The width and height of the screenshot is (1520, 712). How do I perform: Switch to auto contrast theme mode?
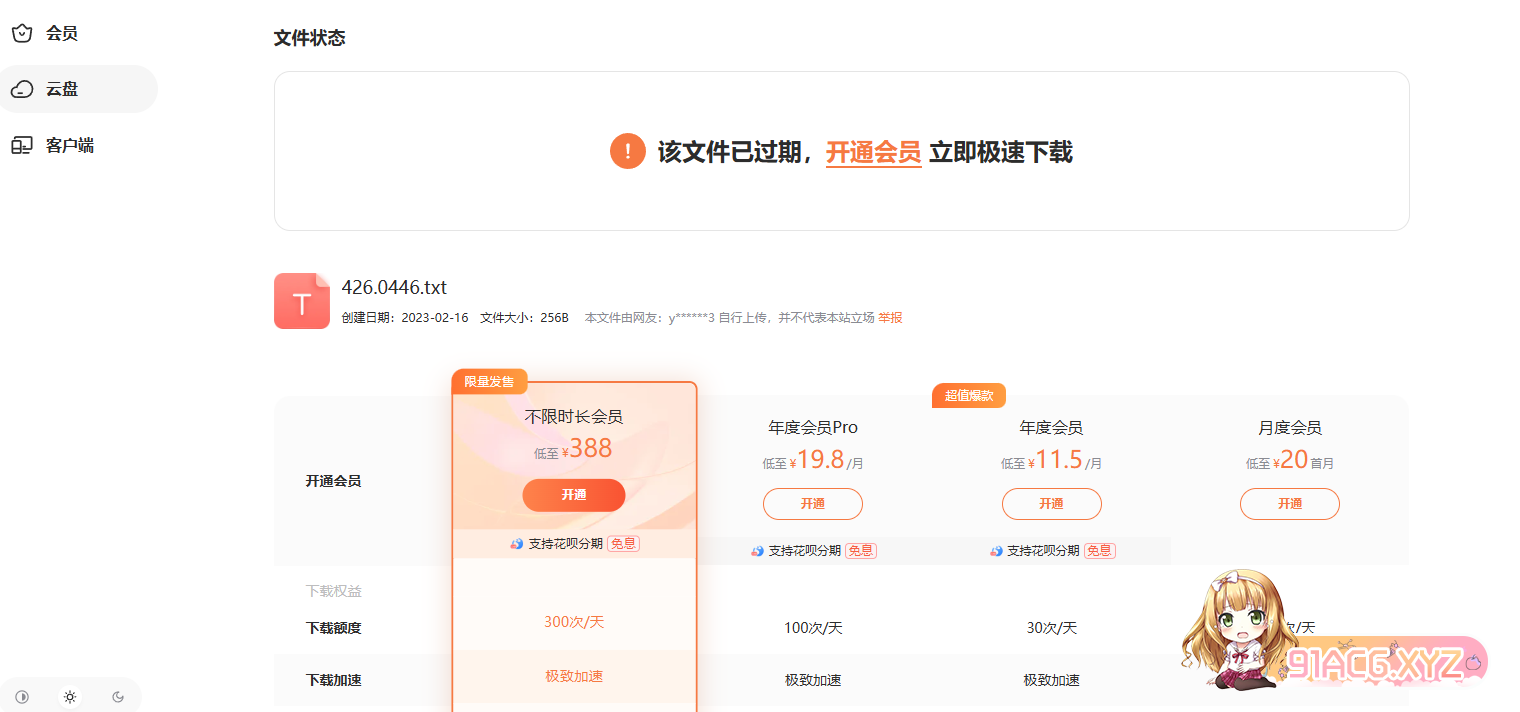(22, 697)
